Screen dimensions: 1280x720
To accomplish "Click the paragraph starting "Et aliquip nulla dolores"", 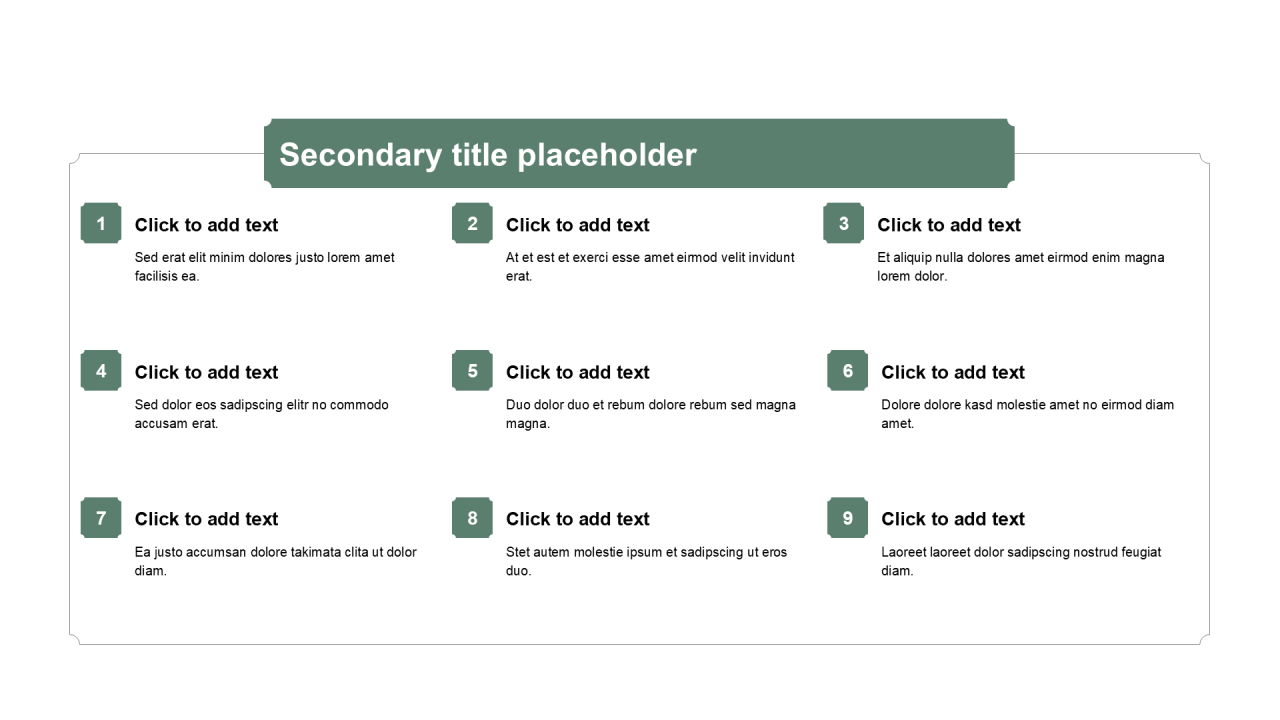I will 1020,266.
